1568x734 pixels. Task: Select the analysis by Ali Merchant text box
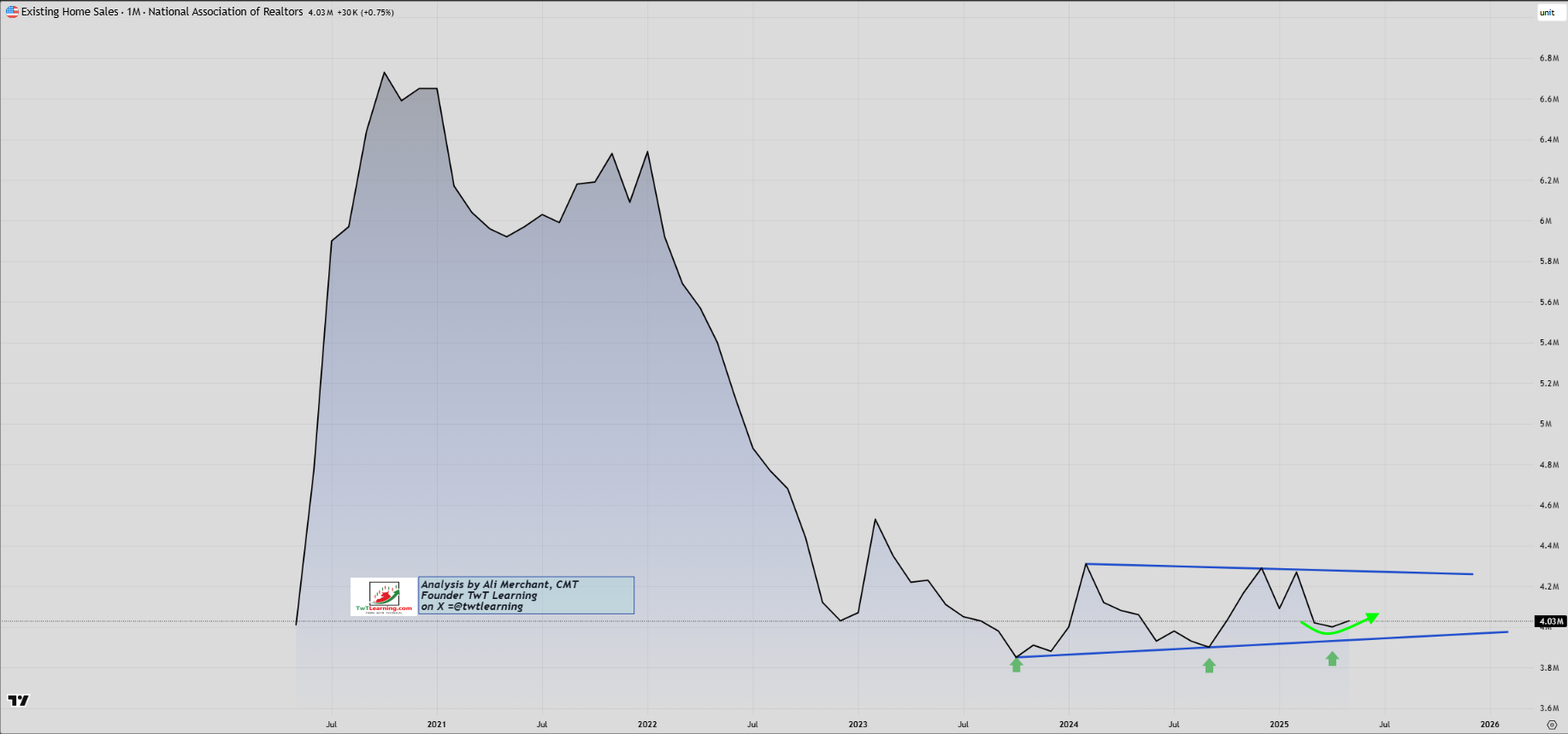pos(527,596)
